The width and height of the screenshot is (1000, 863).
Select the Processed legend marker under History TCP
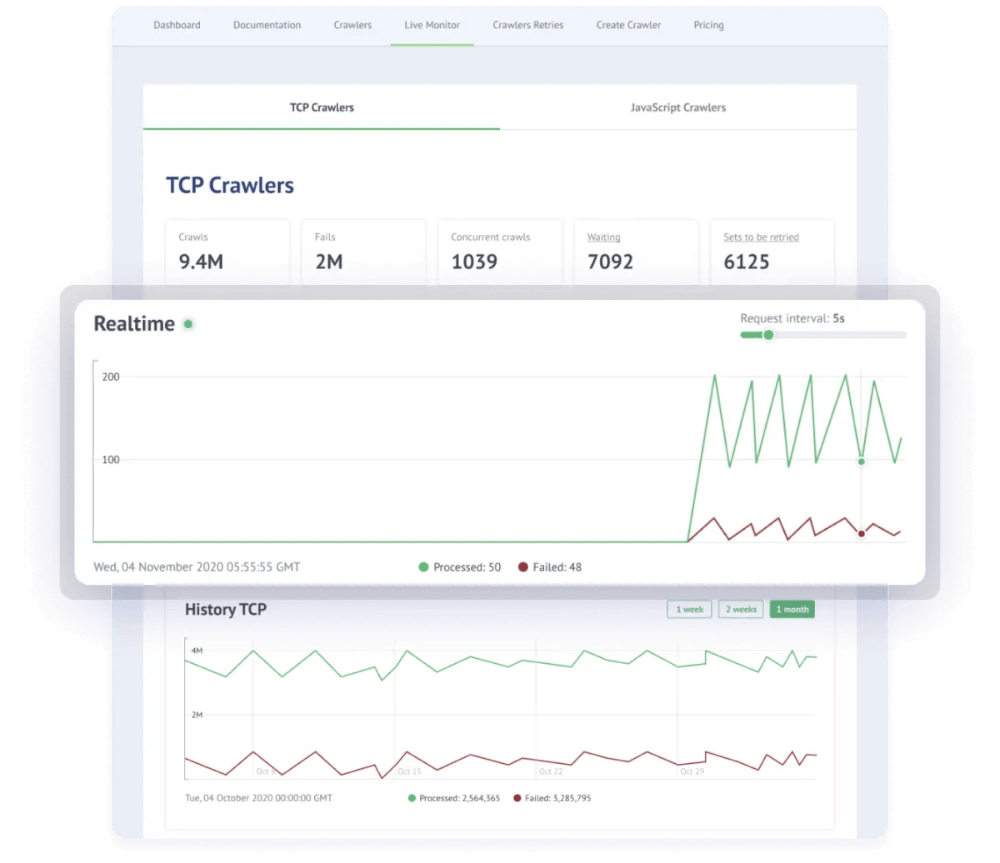410,798
